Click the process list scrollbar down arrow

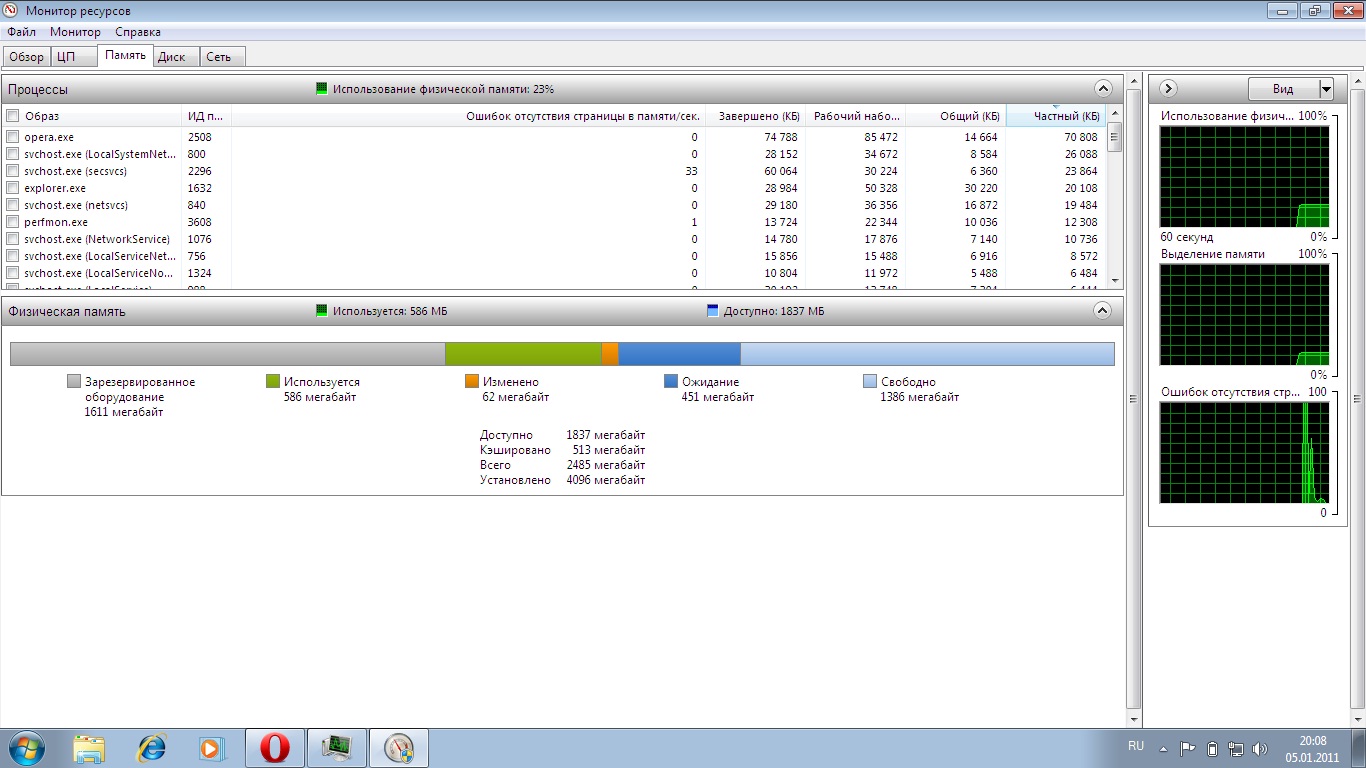[x=1114, y=280]
